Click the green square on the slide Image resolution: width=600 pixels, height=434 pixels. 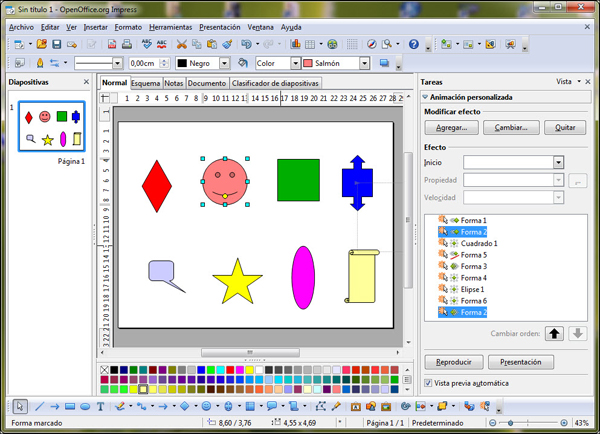(x=298, y=180)
